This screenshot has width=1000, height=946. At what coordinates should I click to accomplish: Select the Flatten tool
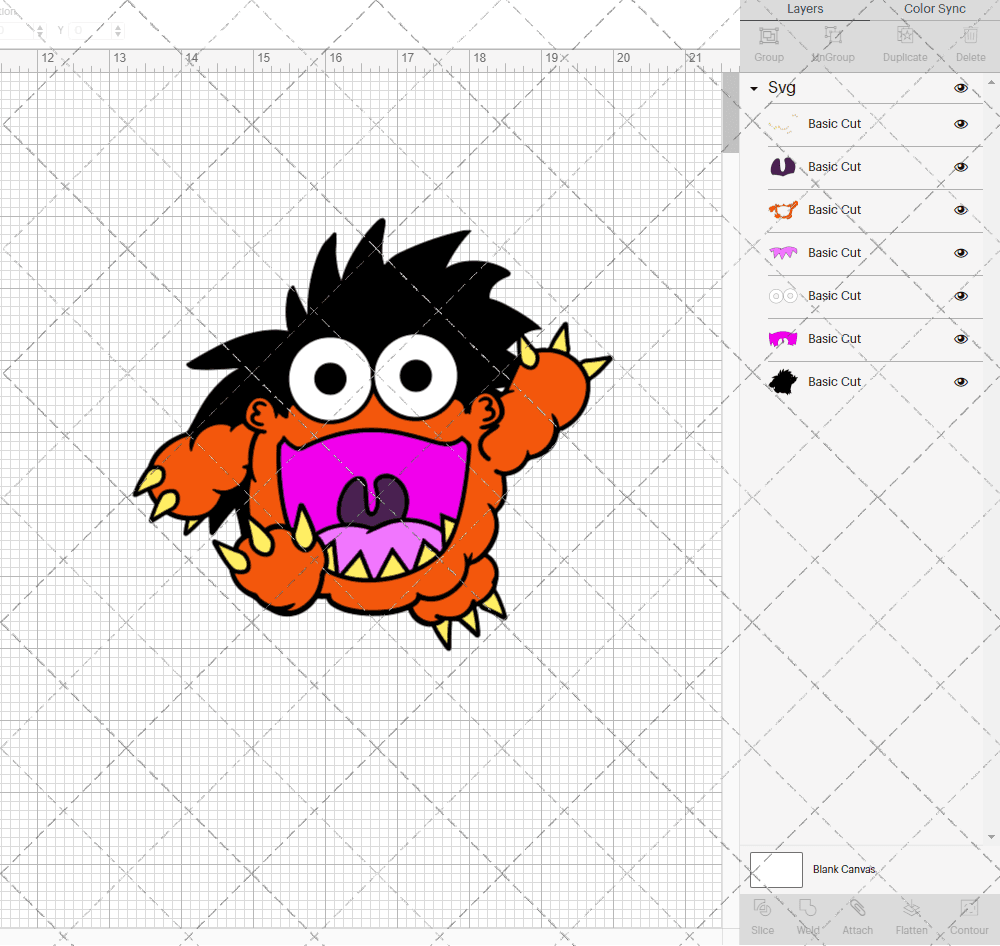click(x=911, y=916)
